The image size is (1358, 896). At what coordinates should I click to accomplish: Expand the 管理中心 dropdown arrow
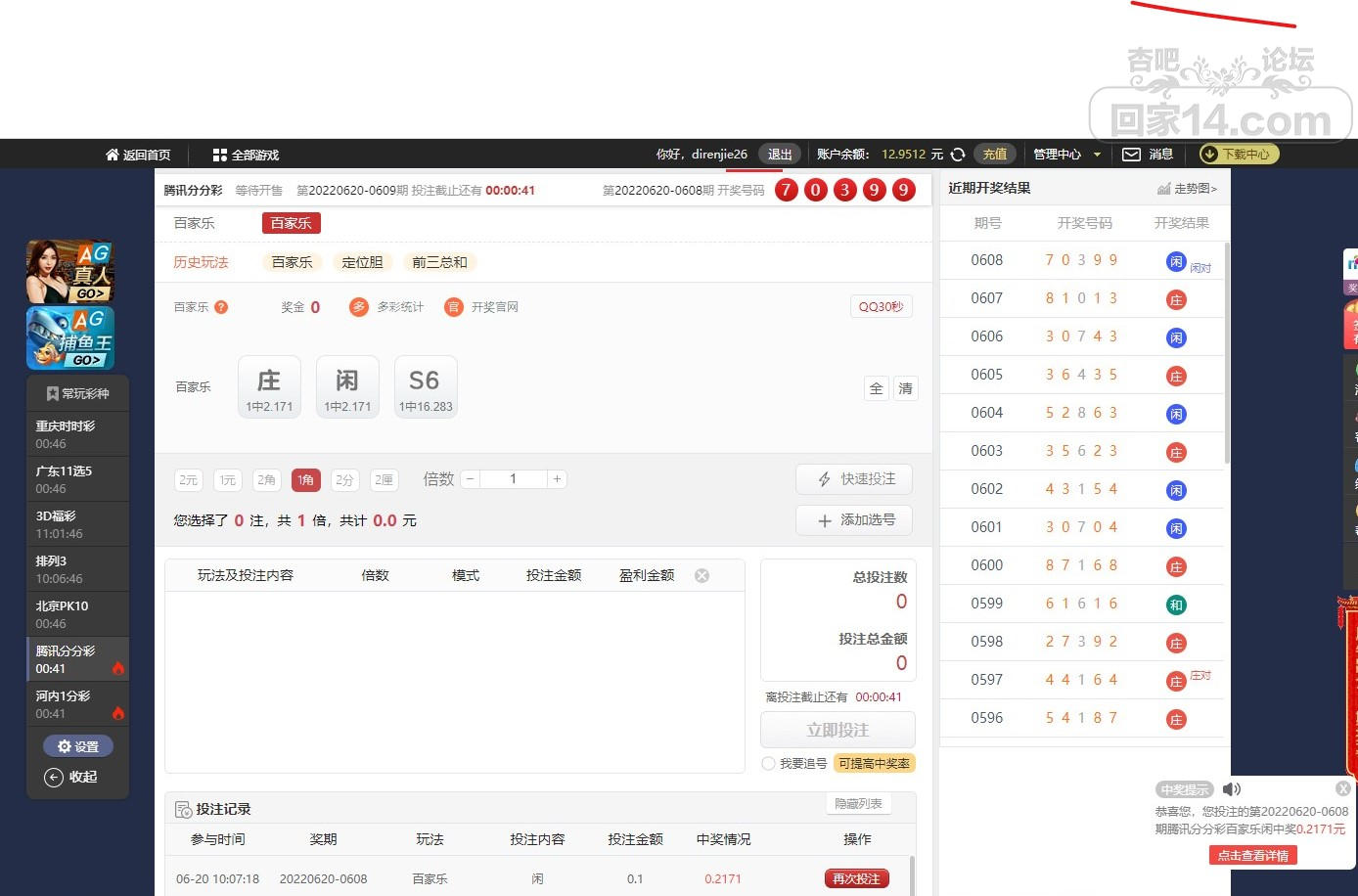coord(1097,155)
